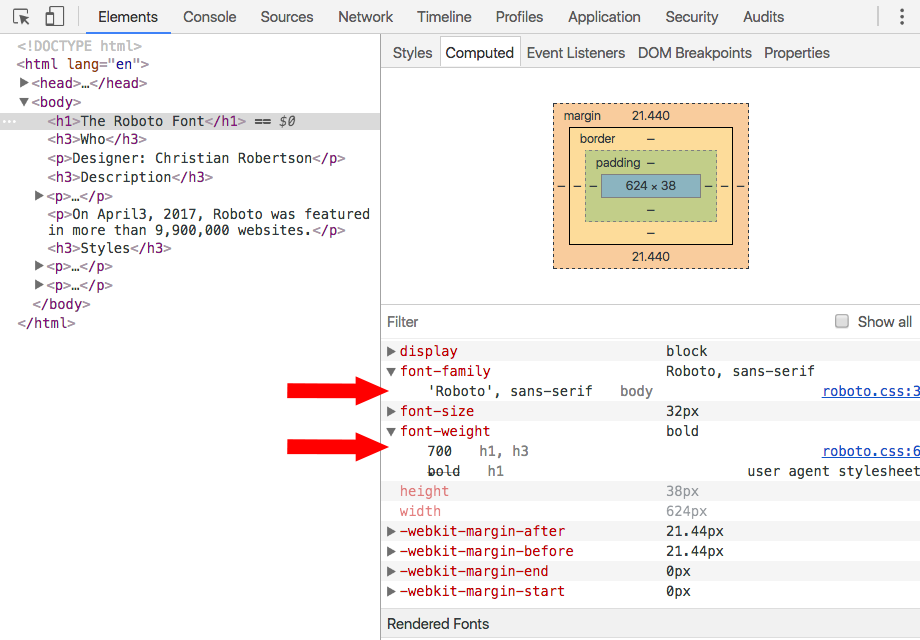Screen dimensions: 920x640
Task: Select the html lang="en" node
Action: coord(83,64)
